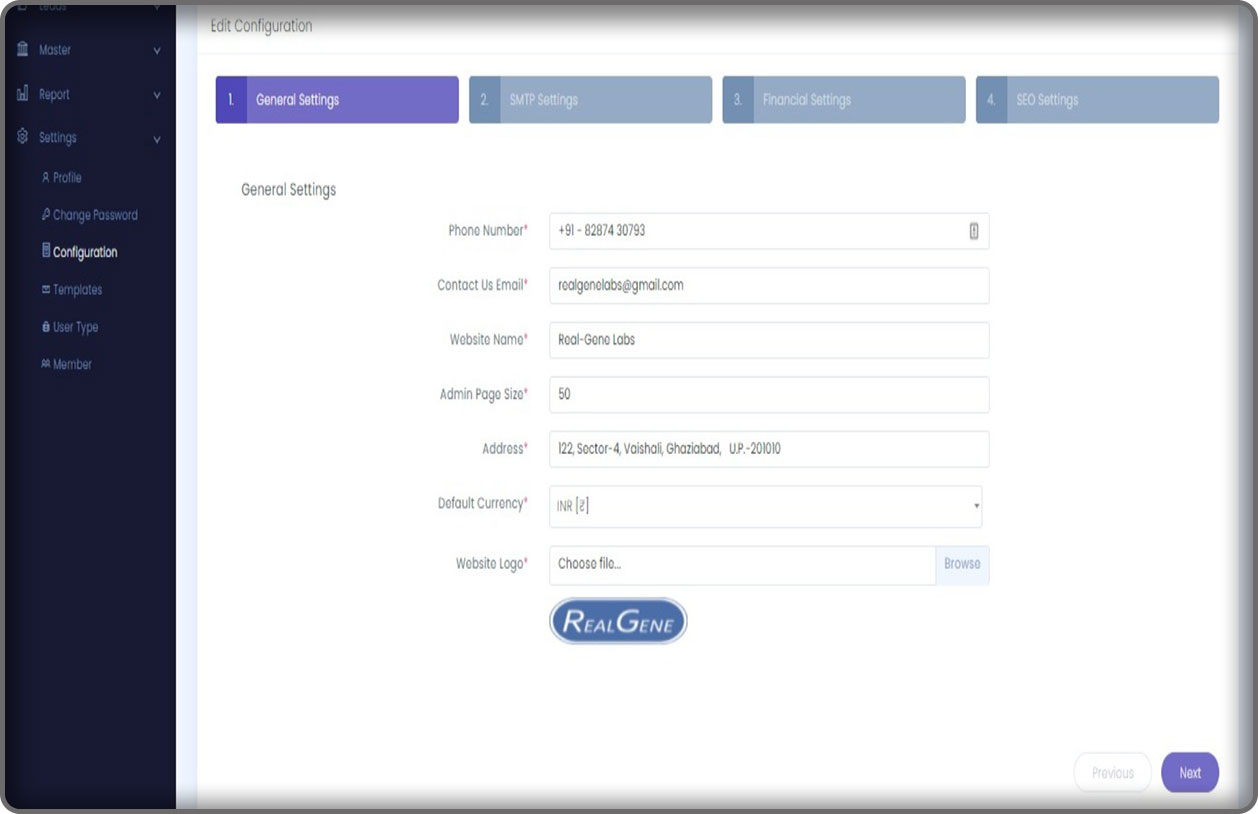Open the Default Currency dropdown
The width and height of the screenshot is (1258, 814).
(x=765, y=507)
